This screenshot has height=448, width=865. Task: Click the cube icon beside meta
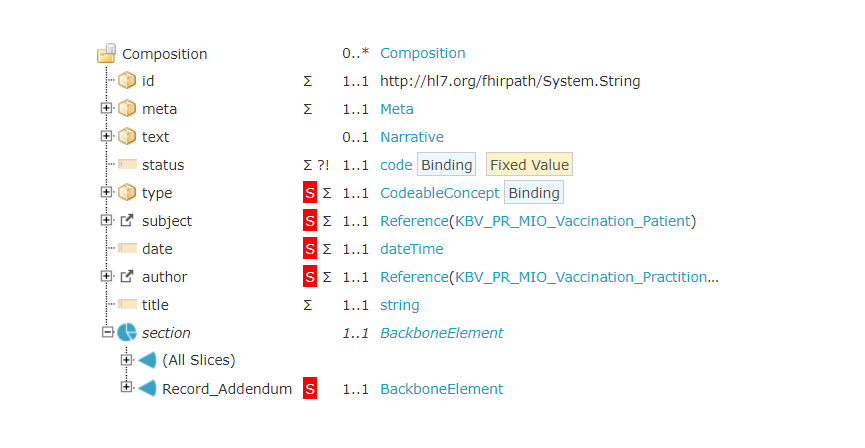click(x=127, y=109)
